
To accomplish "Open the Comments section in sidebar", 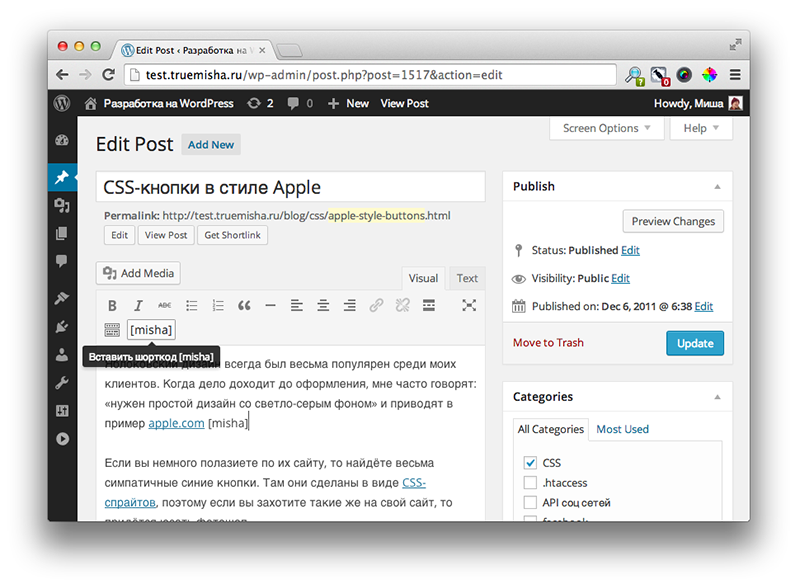I will coord(62,261).
